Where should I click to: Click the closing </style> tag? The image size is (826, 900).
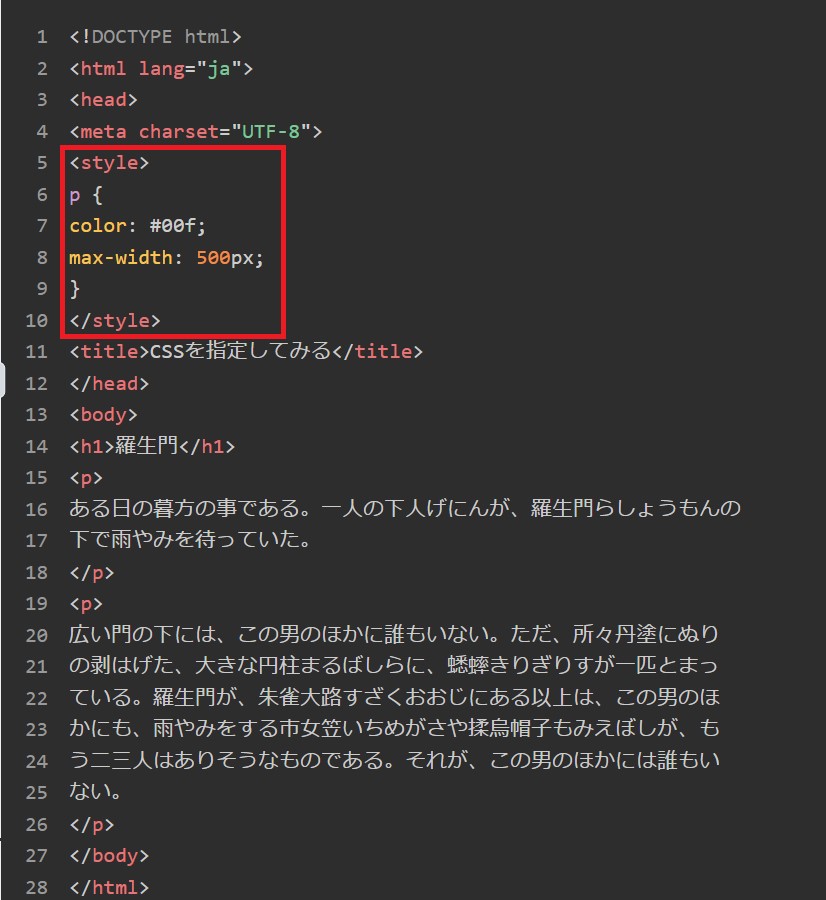(x=115, y=320)
